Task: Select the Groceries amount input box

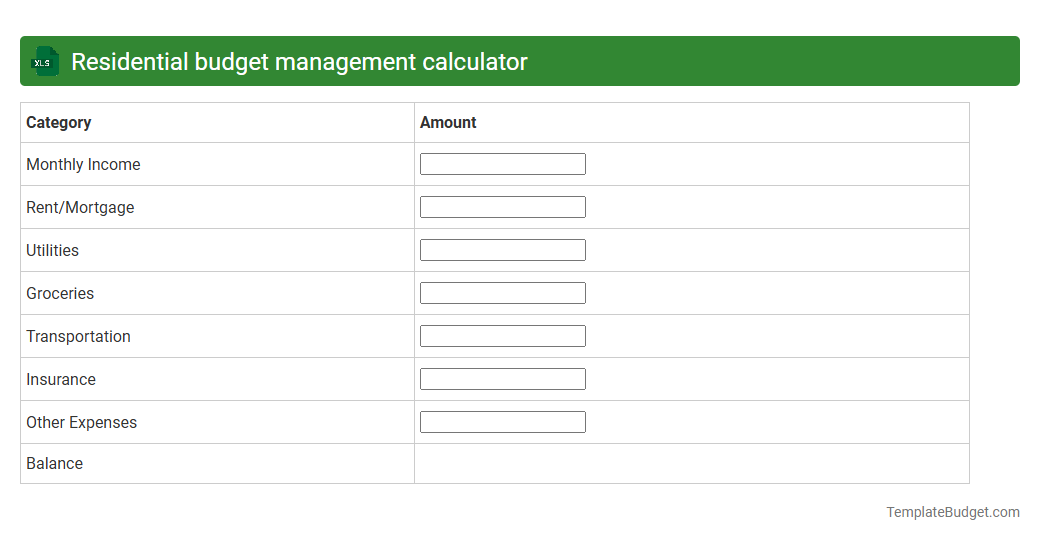Action: point(503,293)
